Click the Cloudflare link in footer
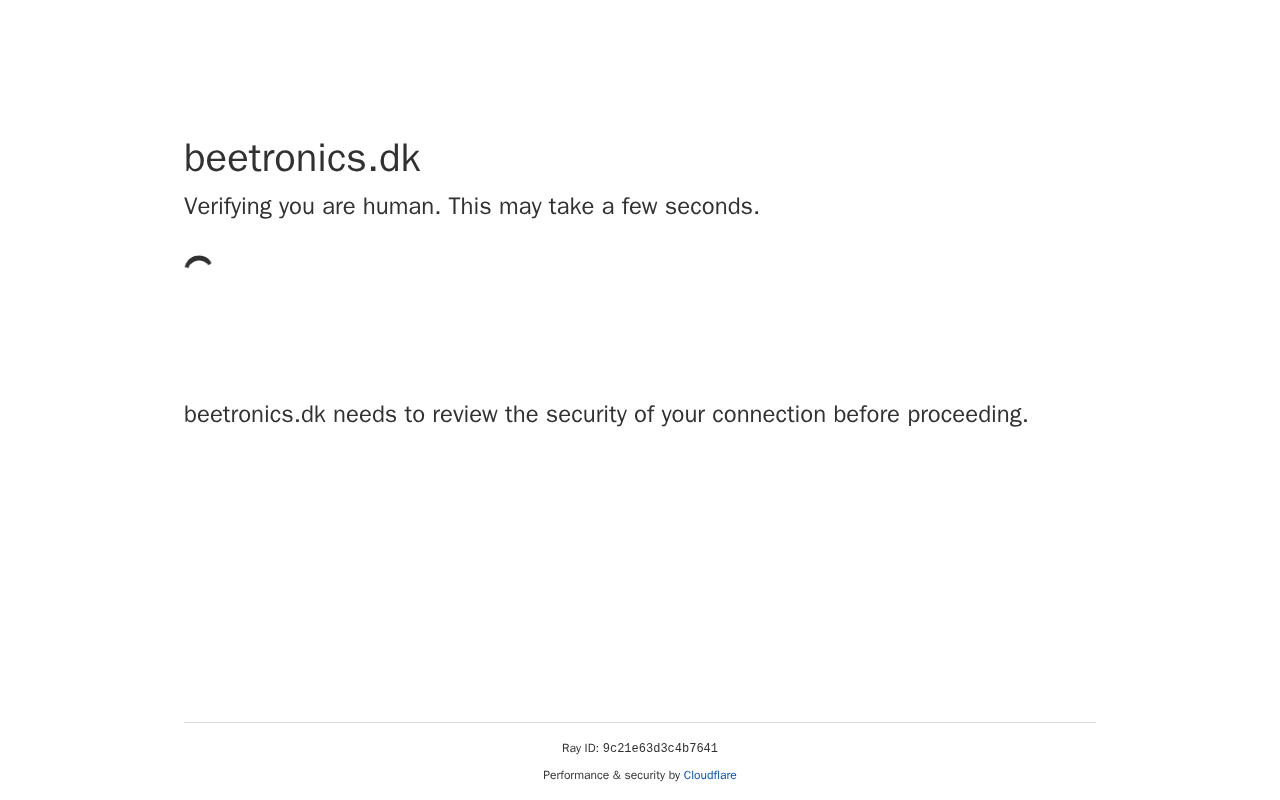This screenshot has height=800, width=1280. [710, 775]
